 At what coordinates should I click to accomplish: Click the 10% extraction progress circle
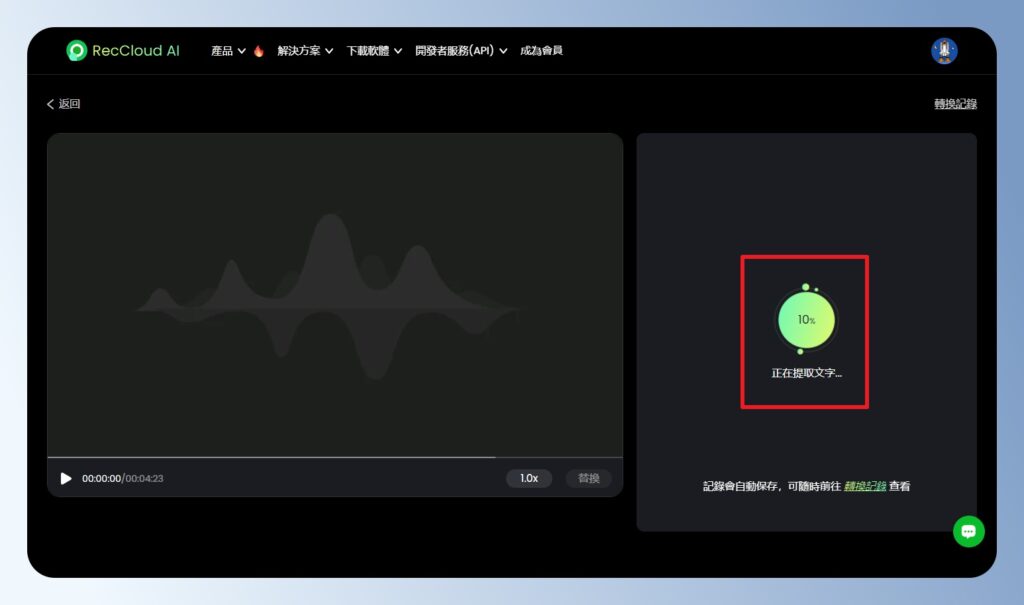point(805,318)
